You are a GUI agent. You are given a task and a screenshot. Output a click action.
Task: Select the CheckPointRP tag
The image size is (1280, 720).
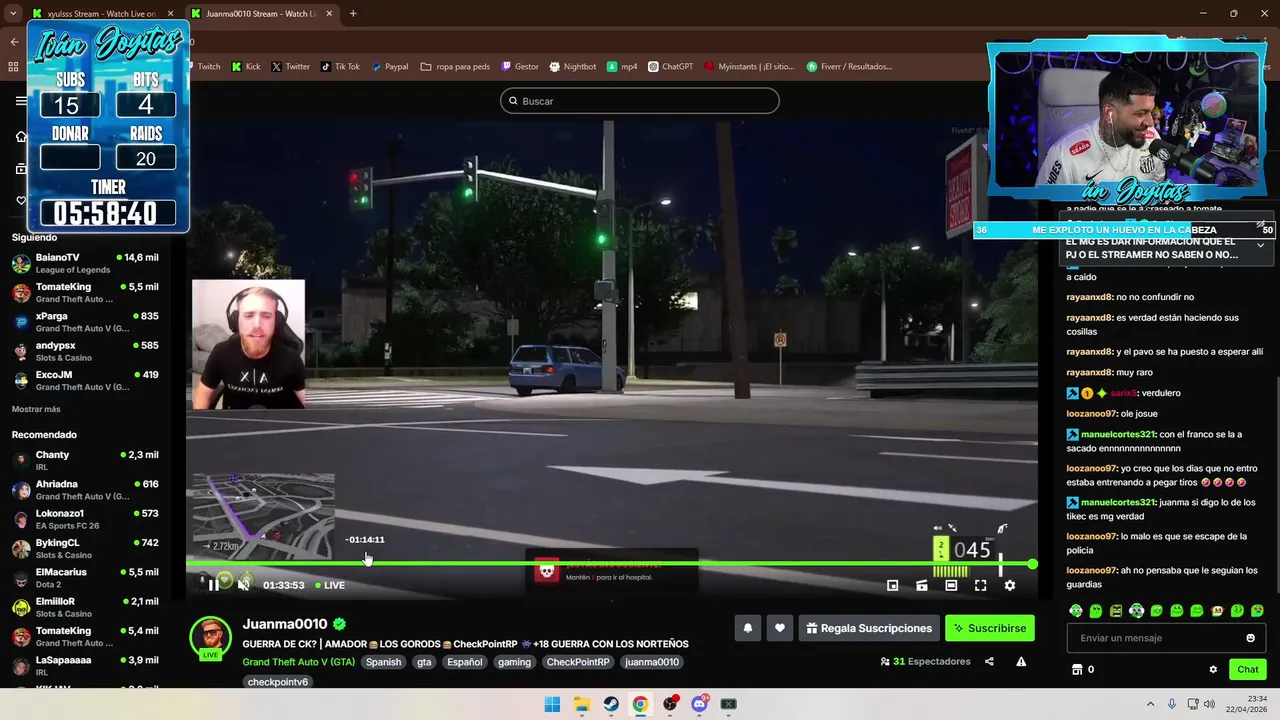[578, 662]
